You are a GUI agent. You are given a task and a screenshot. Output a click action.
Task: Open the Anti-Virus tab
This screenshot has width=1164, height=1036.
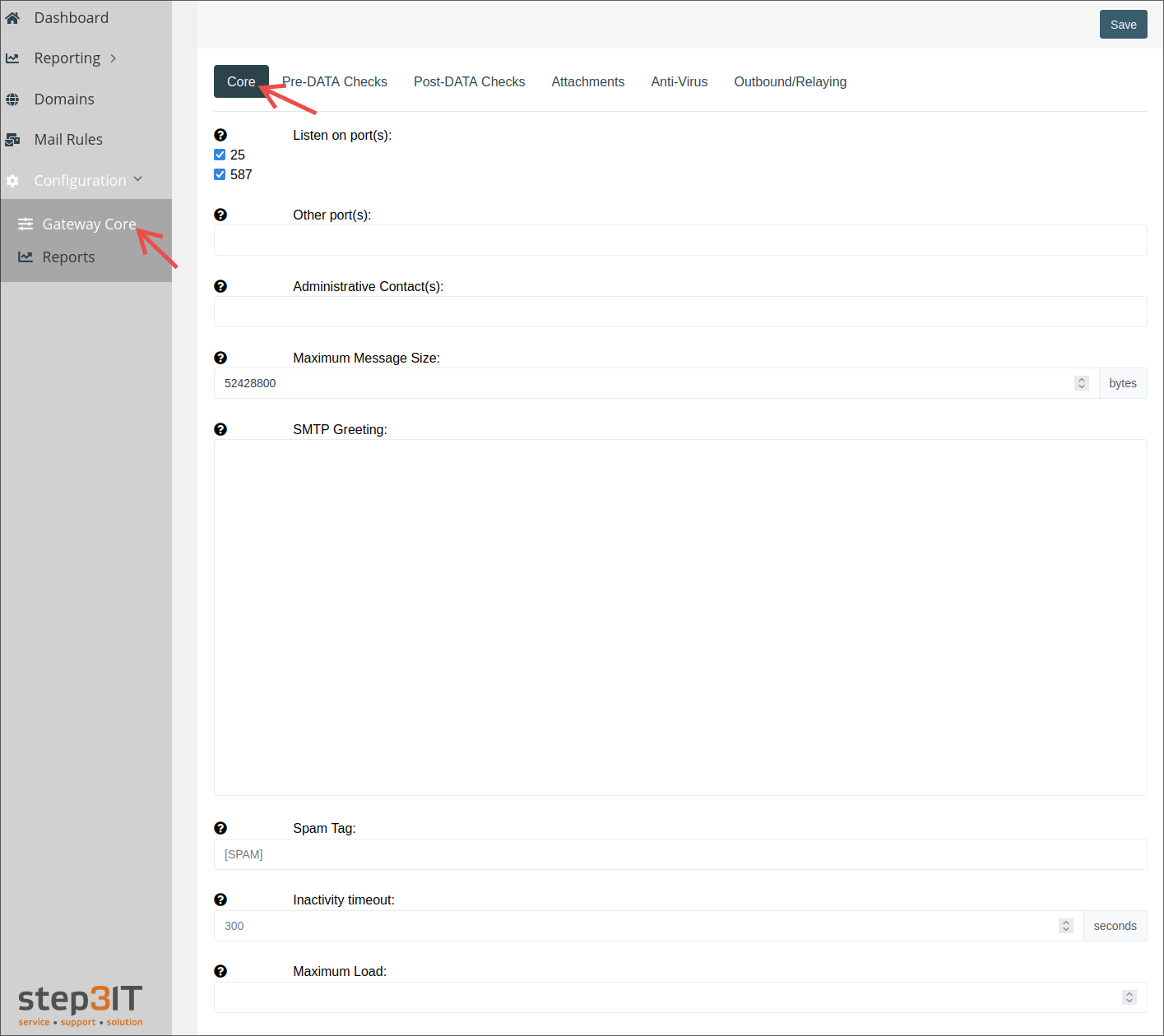679,81
